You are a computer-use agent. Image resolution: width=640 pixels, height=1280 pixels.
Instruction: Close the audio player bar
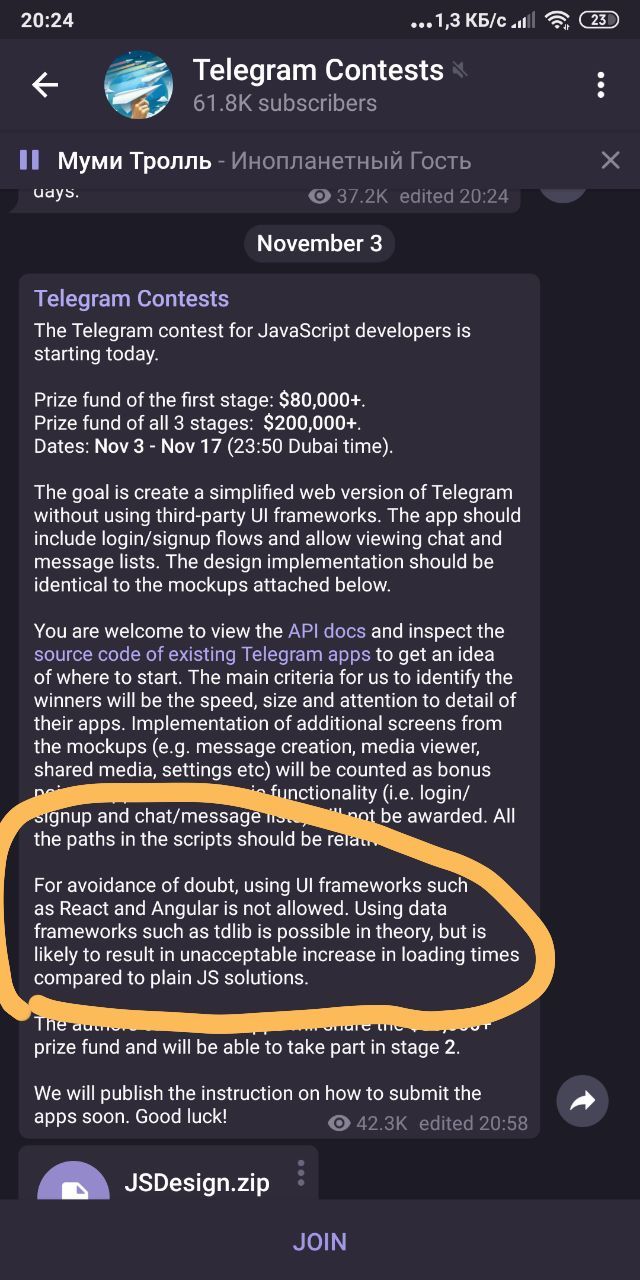pyautogui.click(x=609, y=160)
